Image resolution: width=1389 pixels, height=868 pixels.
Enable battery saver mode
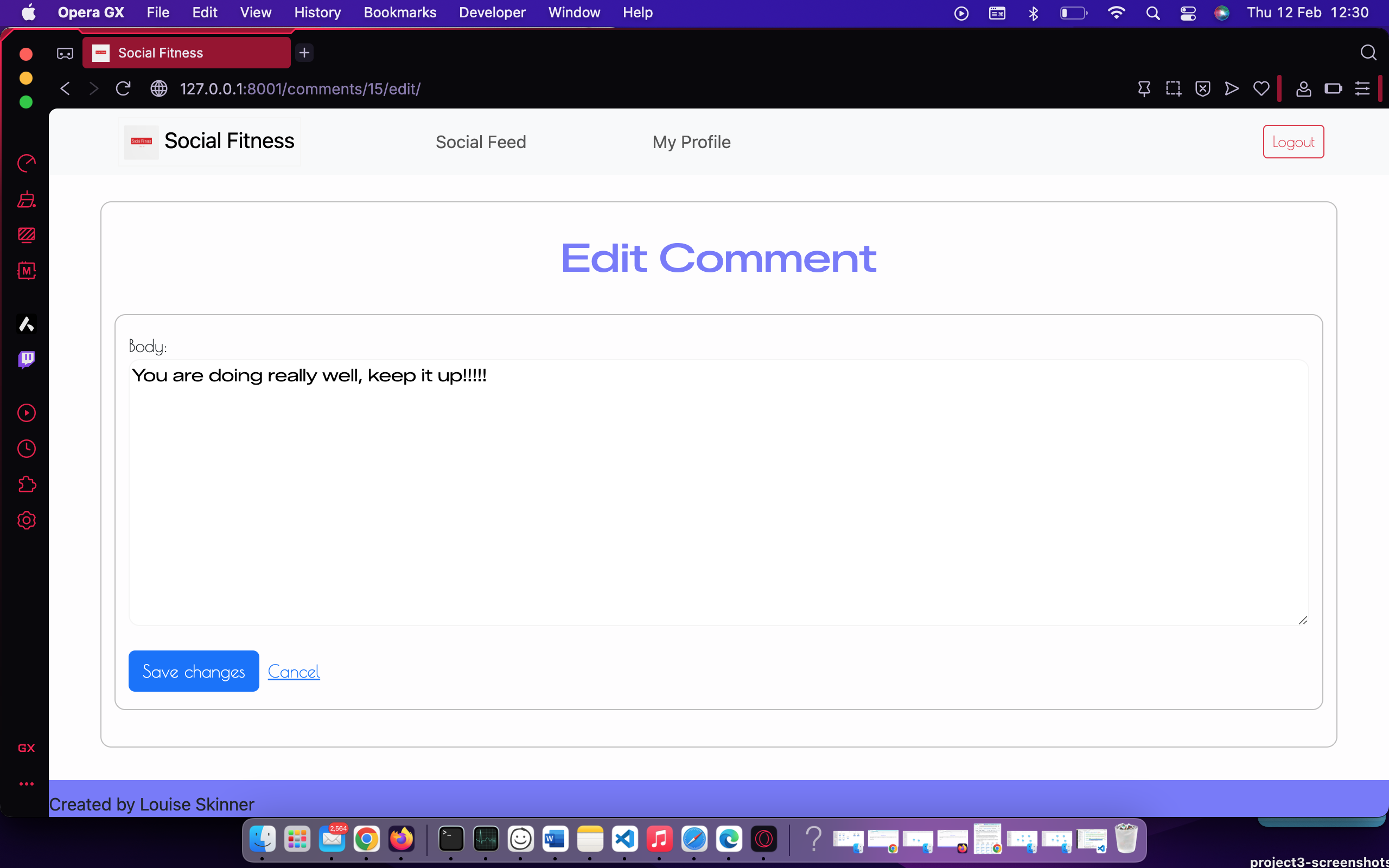pos(1334,88)
